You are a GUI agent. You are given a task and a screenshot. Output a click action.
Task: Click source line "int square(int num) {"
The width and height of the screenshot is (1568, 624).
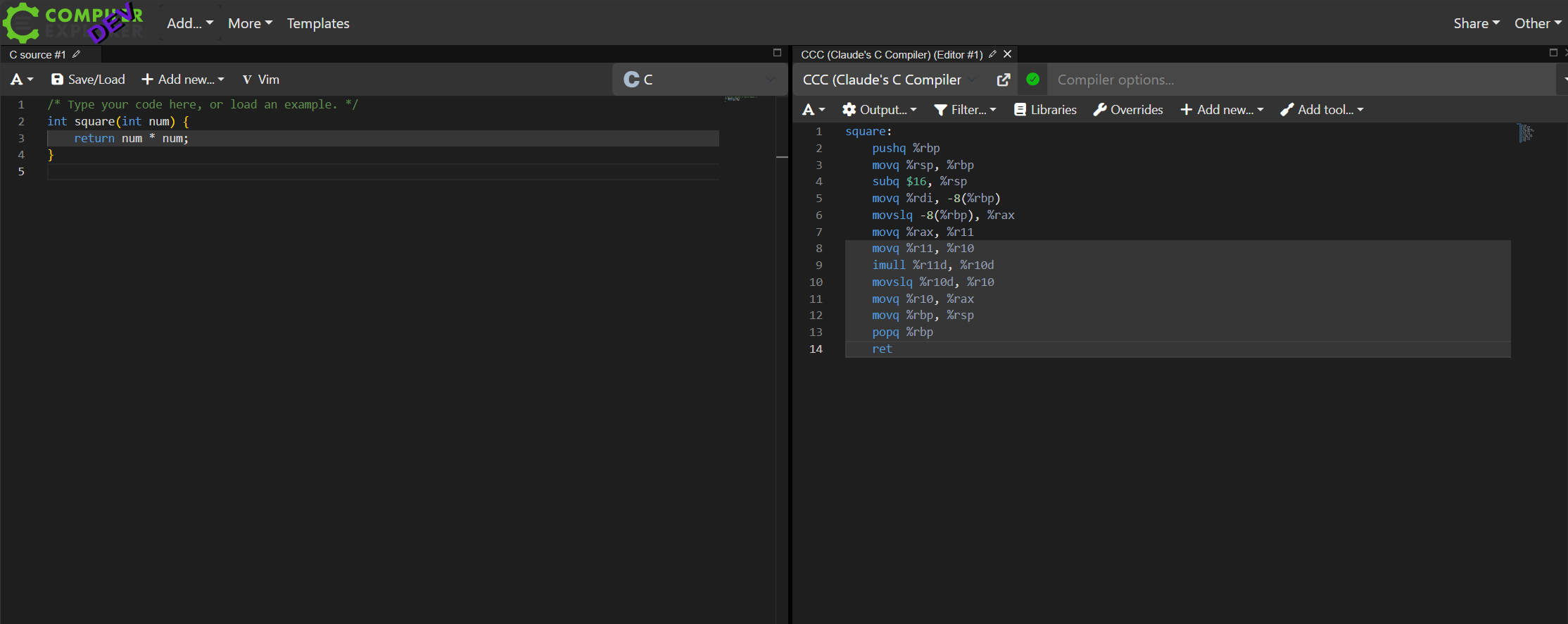click(118, 122)
